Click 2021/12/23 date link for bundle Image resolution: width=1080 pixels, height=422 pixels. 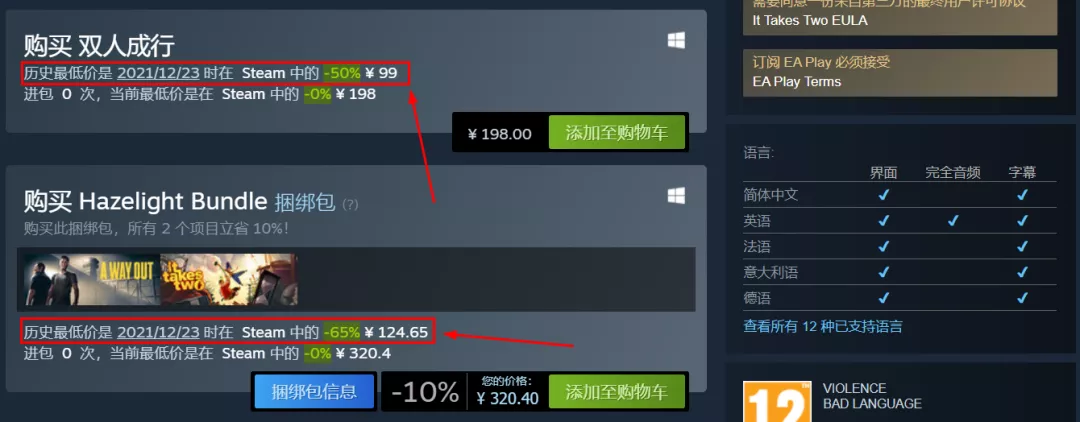pos(158,333)
